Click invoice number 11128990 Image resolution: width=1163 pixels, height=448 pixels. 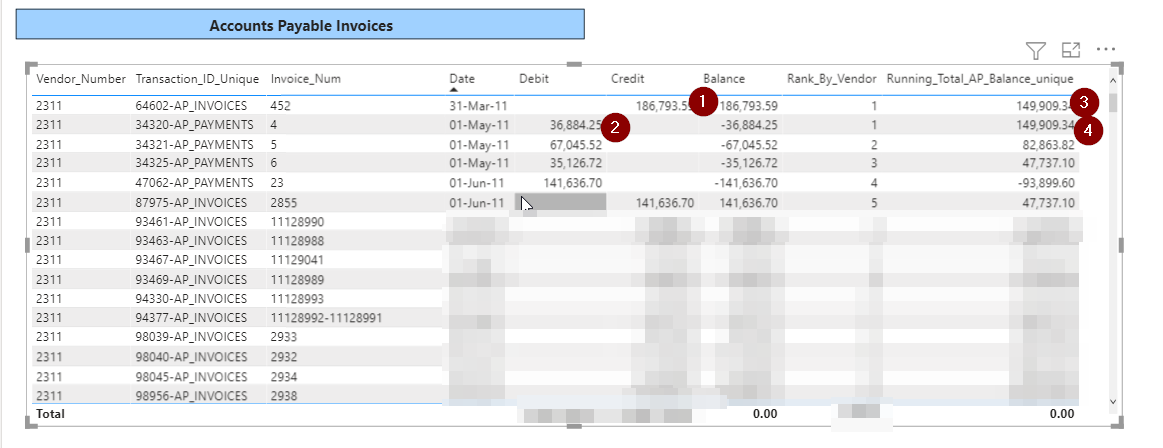(297, 222)
